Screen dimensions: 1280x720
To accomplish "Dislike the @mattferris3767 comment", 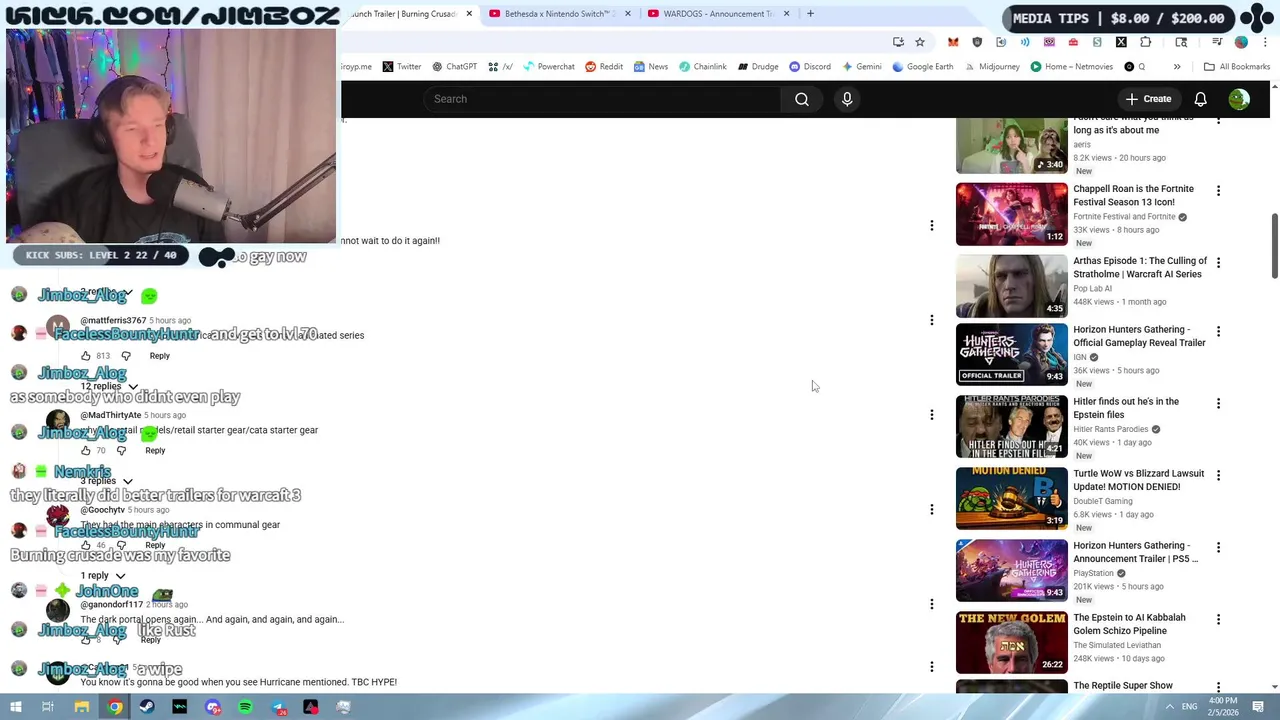I will click(126, 356).
